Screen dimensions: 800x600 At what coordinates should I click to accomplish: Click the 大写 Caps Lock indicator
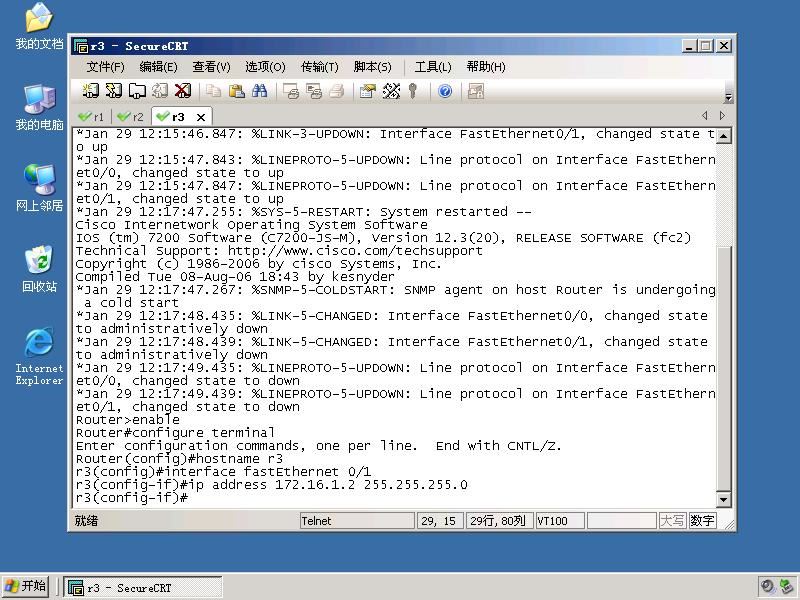coord(672,521)
